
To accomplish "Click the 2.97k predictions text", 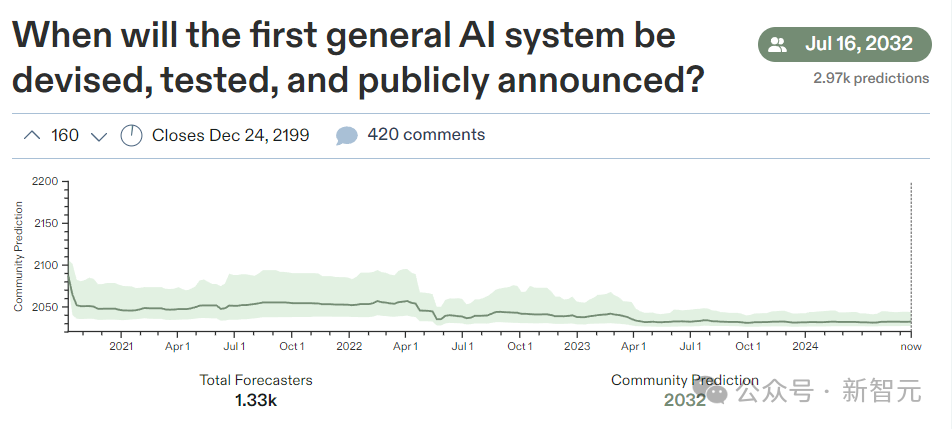I will 871,78.
